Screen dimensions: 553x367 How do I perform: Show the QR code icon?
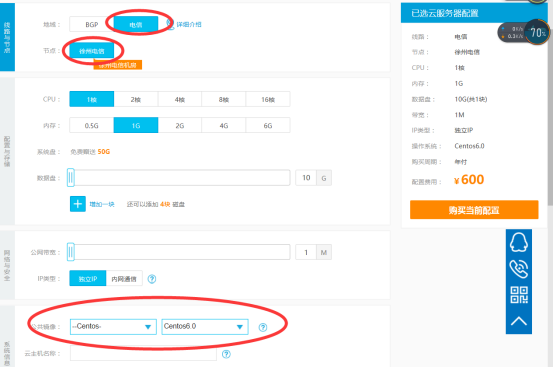(x=519, y=295)
